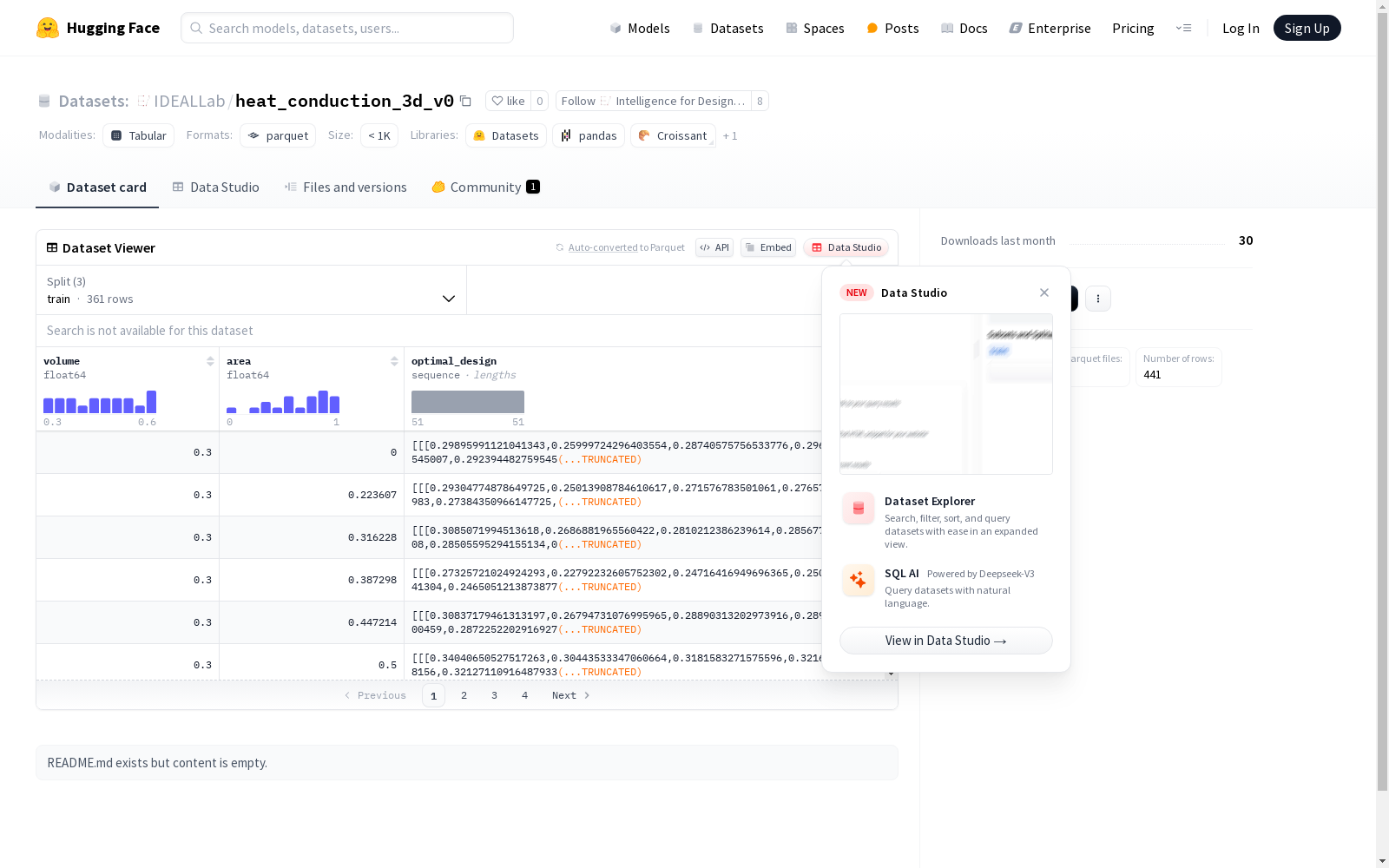Open the Community tab
This screenshot has width=1389, height=868.
[x=486, y=187]
